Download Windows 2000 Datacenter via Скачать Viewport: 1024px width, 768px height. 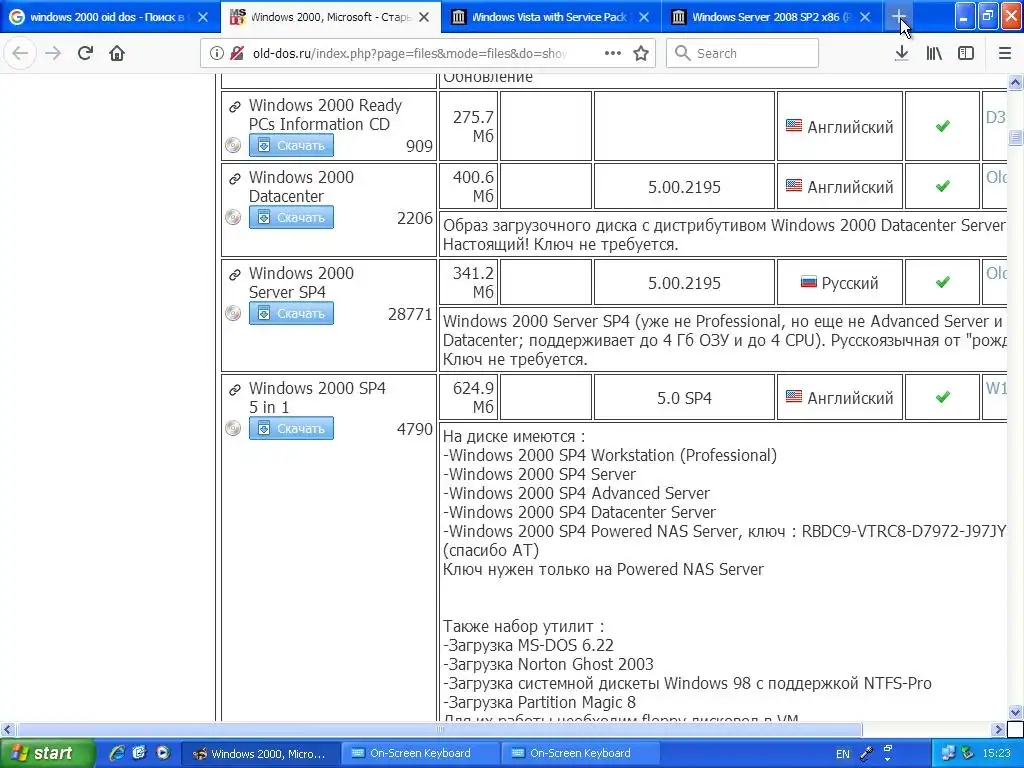pyautogui.click(x=291, y=217)
